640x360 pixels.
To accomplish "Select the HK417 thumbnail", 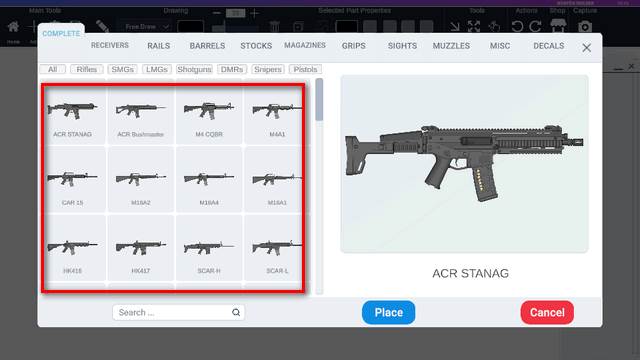I will pyautogui.click(x=140, y=248).
